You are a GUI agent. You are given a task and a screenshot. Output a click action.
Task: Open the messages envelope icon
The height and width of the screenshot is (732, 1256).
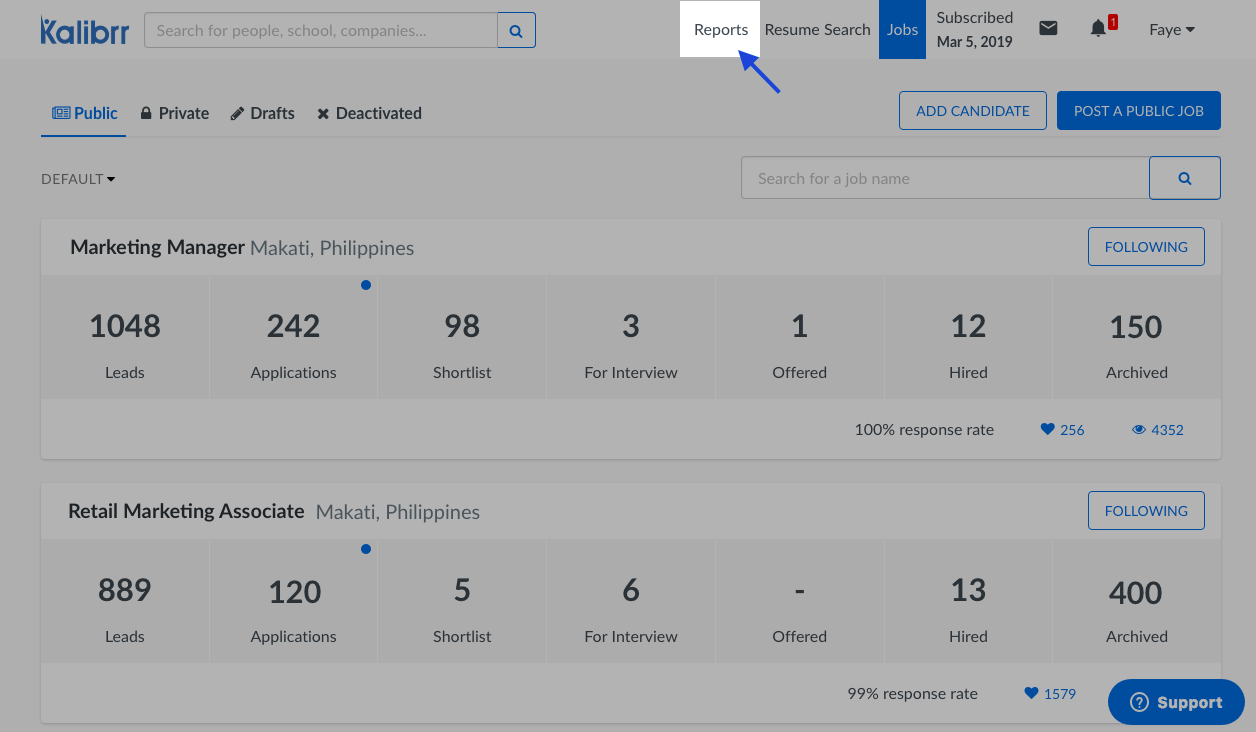pyautogui.click(x=1048, y=29)
